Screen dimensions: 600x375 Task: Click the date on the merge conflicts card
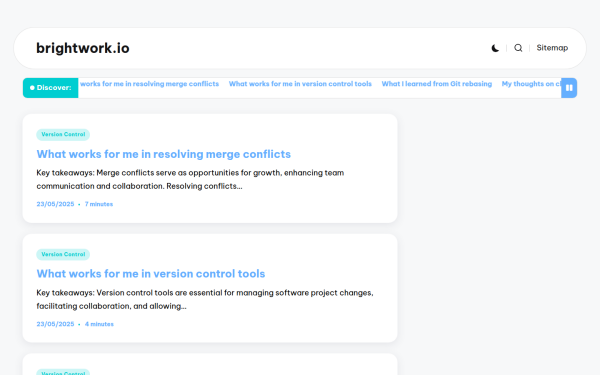[55, 204]
